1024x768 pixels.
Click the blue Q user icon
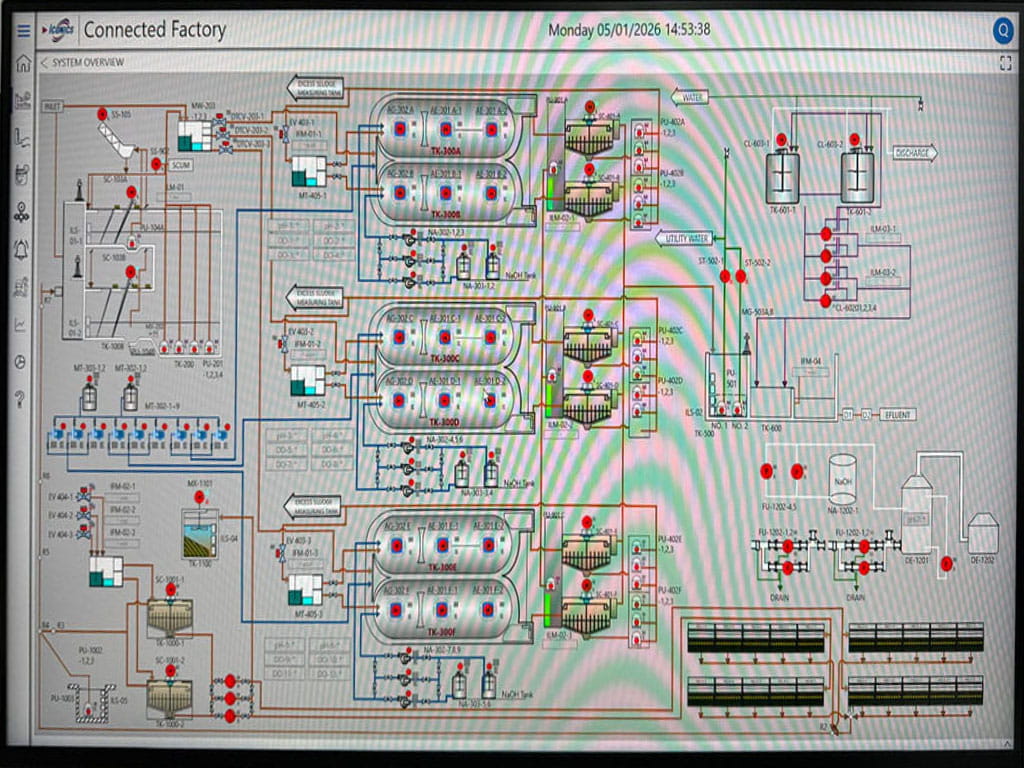click(1002, 31)
